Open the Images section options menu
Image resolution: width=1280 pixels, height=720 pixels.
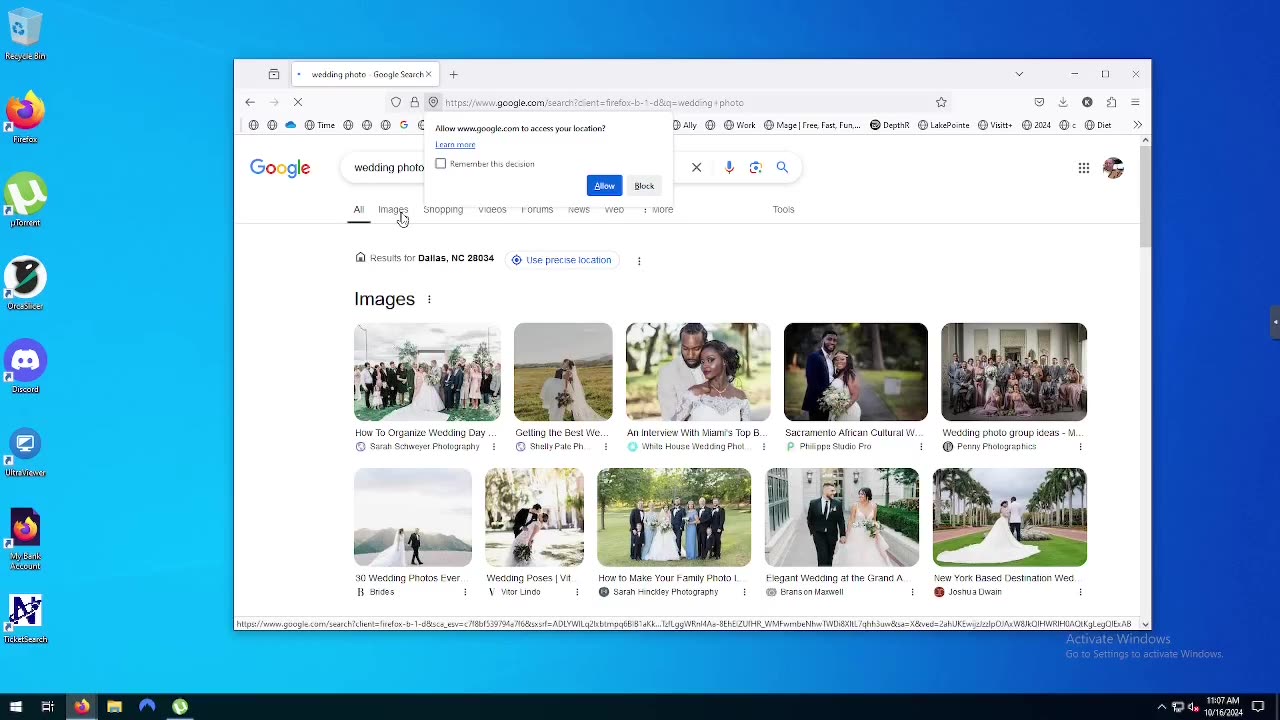(x=429, y=299)
